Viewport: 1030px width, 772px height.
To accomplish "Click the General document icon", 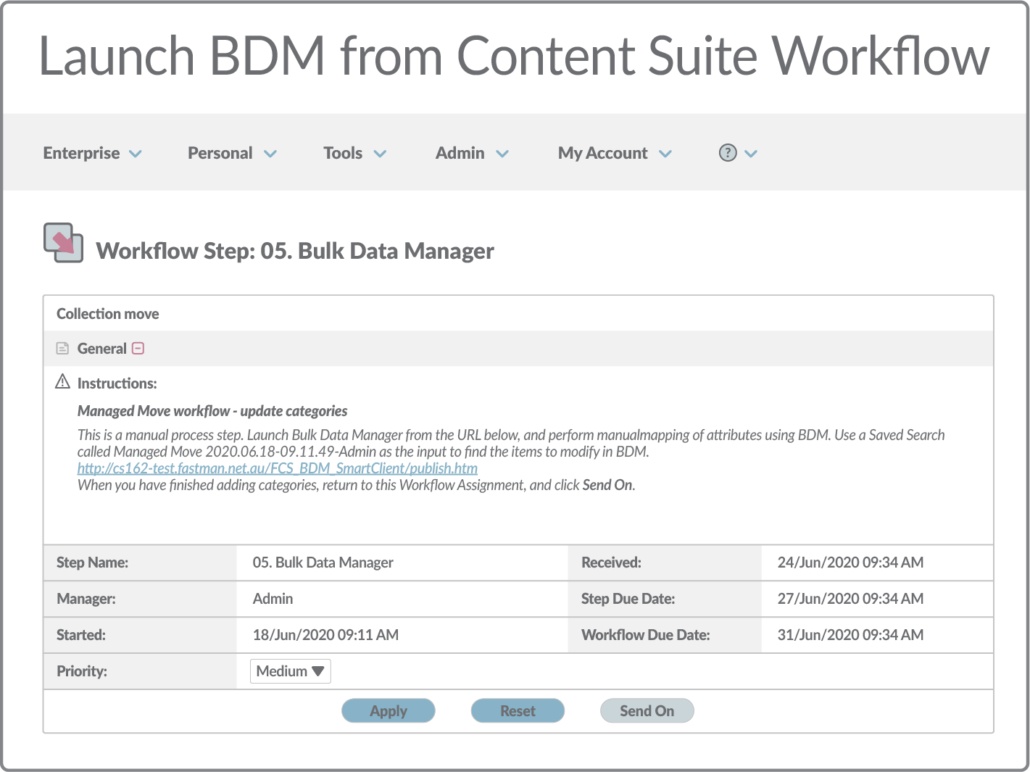I will tap(63, 349).
